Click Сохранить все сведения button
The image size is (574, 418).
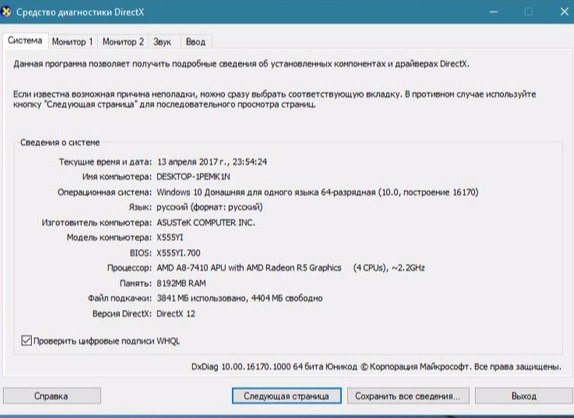tap(408, 396)
